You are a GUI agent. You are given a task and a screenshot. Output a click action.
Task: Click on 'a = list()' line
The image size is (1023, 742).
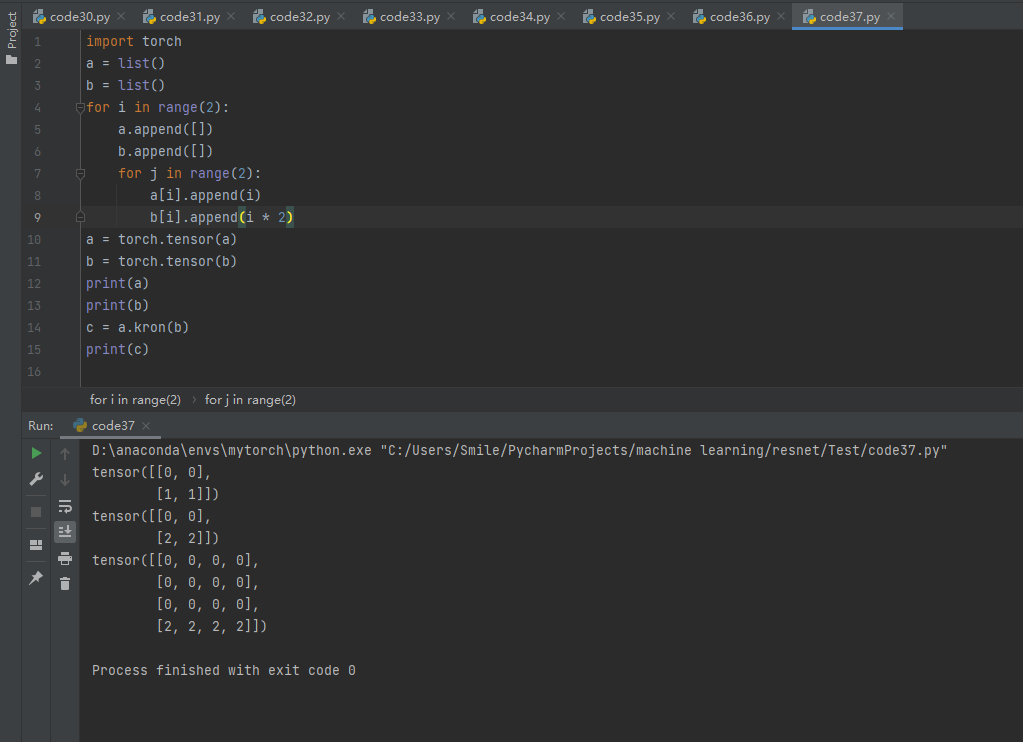[125, 63]
